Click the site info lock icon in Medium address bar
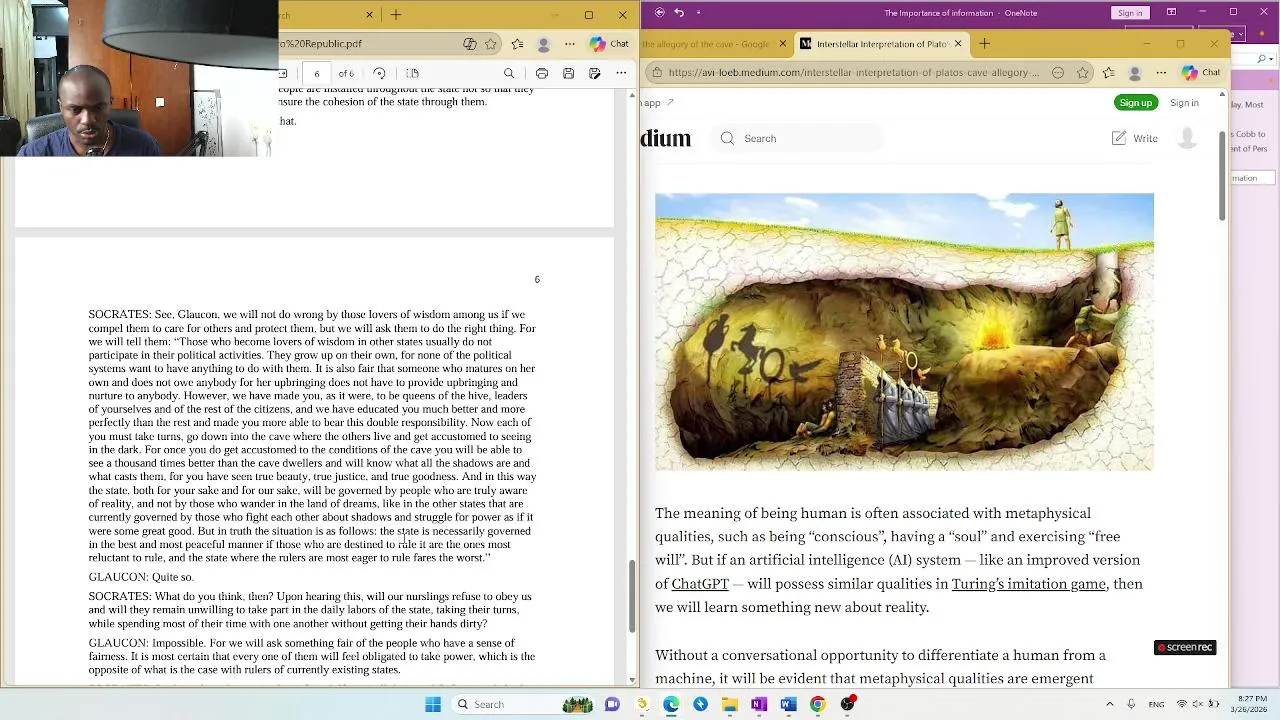 (656, 73)
